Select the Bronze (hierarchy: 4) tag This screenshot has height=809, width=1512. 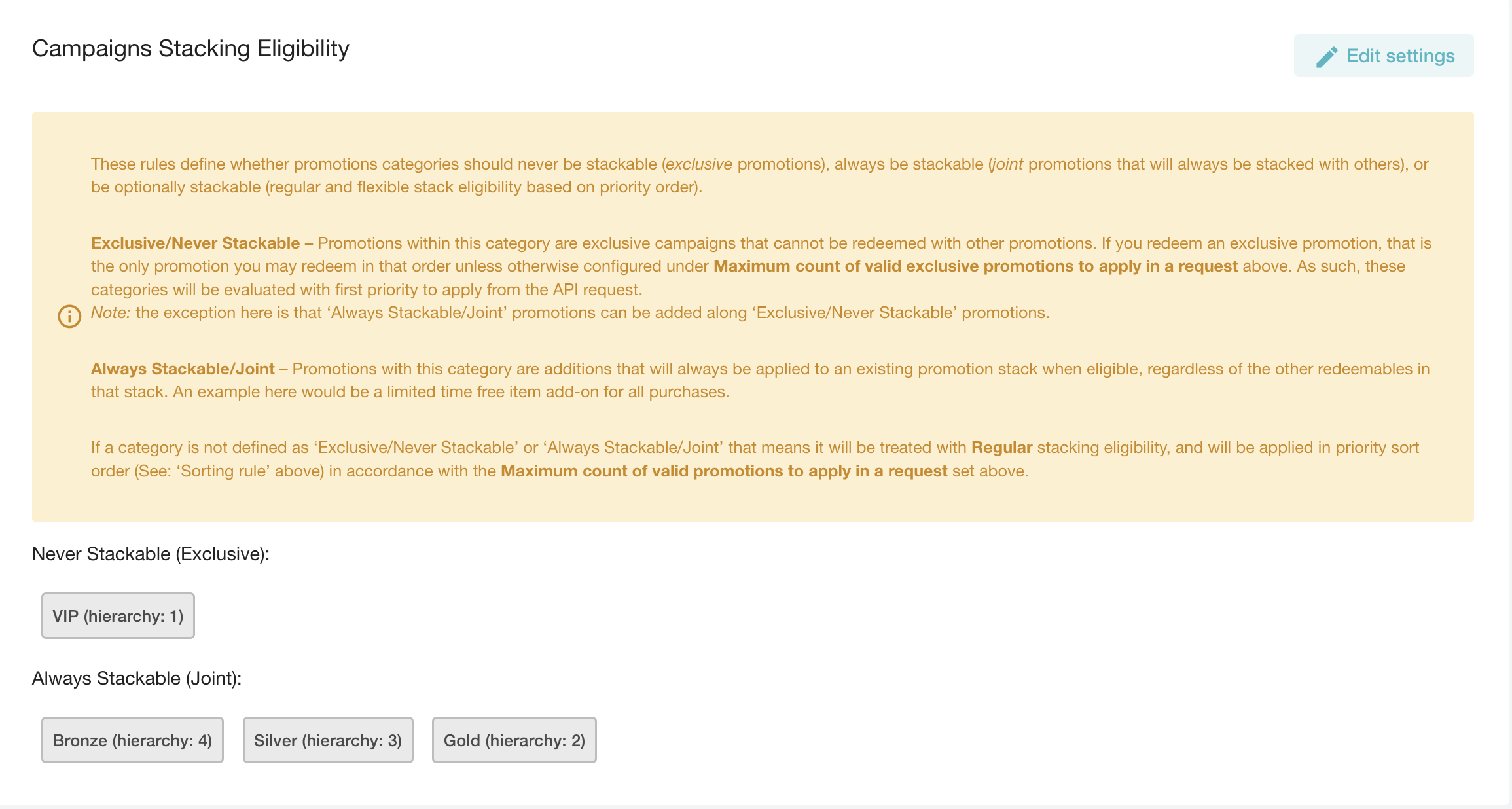[132, 740]
